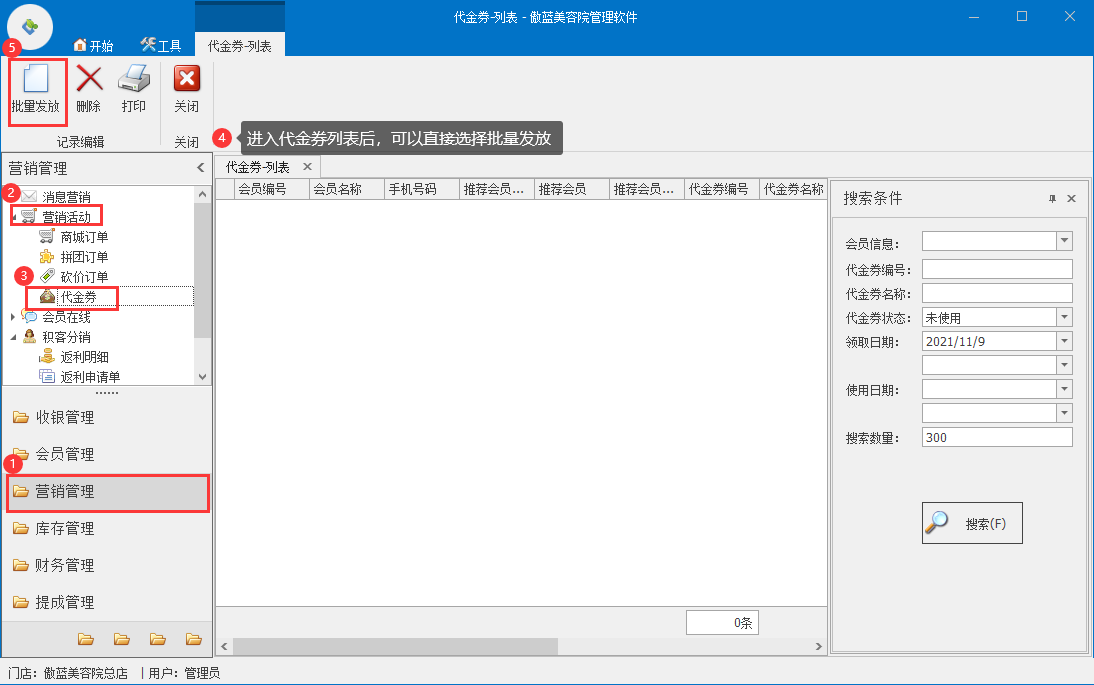Screen dimensions: 1094x685
Task: Collapse the 积客分销 tree node arrow
Action: pyautogui.click(x=13, y=337)
